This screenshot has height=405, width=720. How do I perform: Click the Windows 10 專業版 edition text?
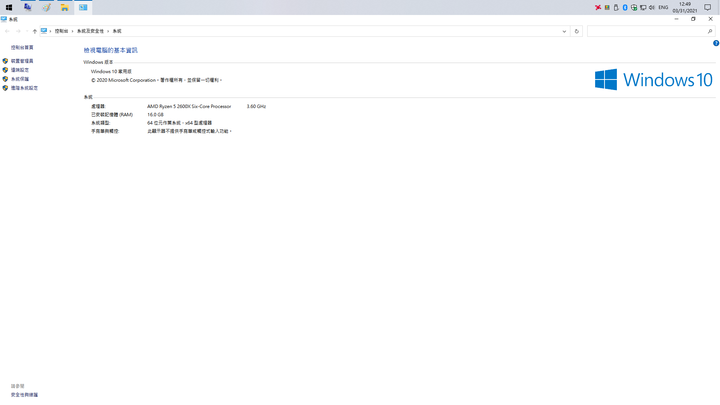[x=111, y=72]
